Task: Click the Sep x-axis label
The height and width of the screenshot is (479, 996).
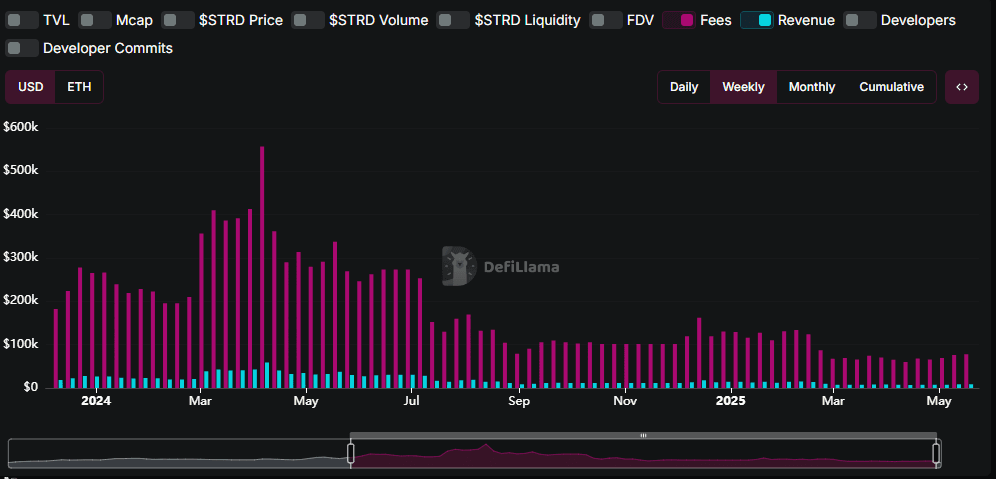Action: 518,401
